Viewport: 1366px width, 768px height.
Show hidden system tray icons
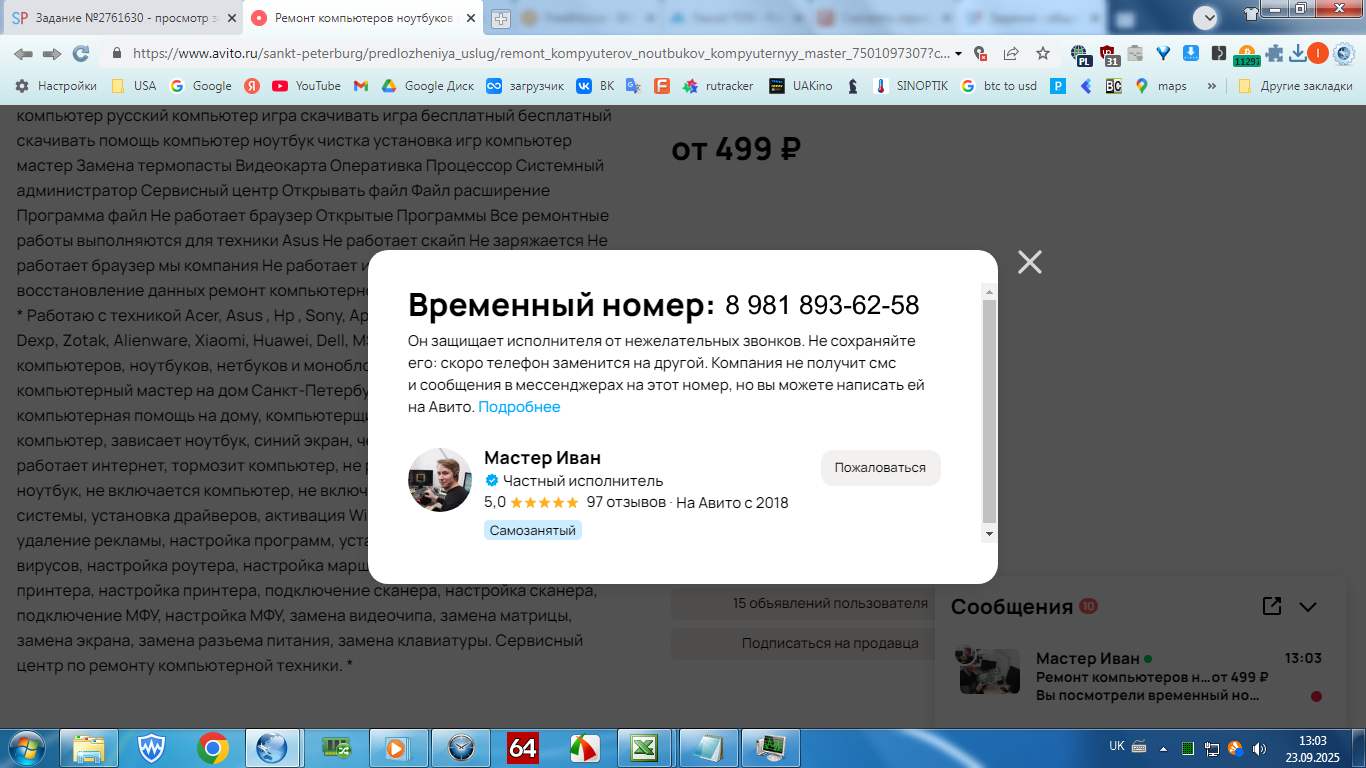click(1163, 748)
